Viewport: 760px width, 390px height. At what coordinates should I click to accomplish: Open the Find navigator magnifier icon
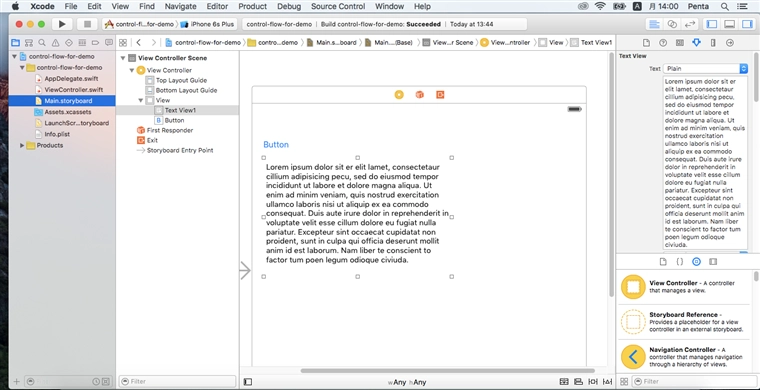click(x=42, y=43)
